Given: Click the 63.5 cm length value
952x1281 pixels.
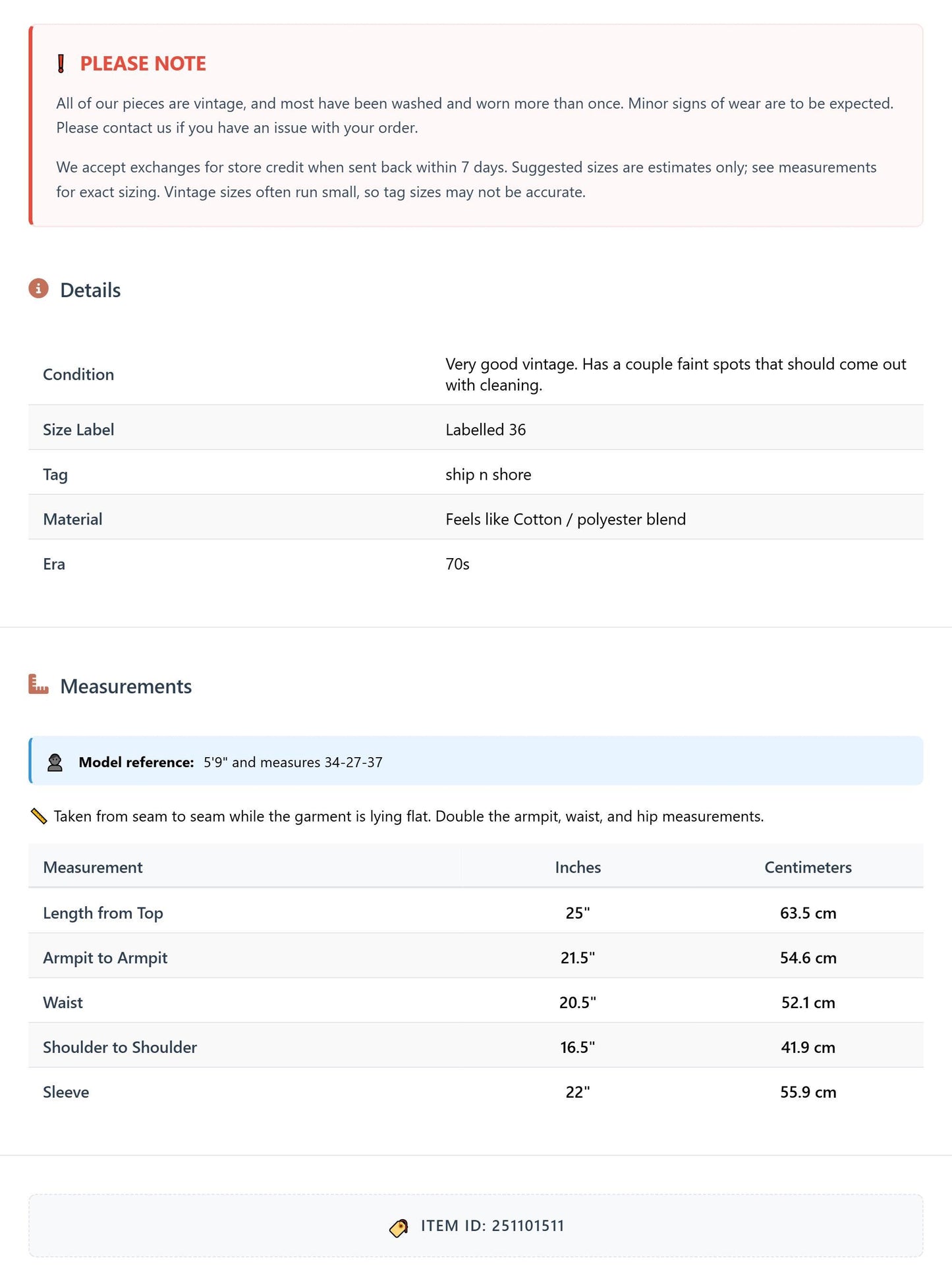Looking at the screenshot, I should (x=808, y=913).
